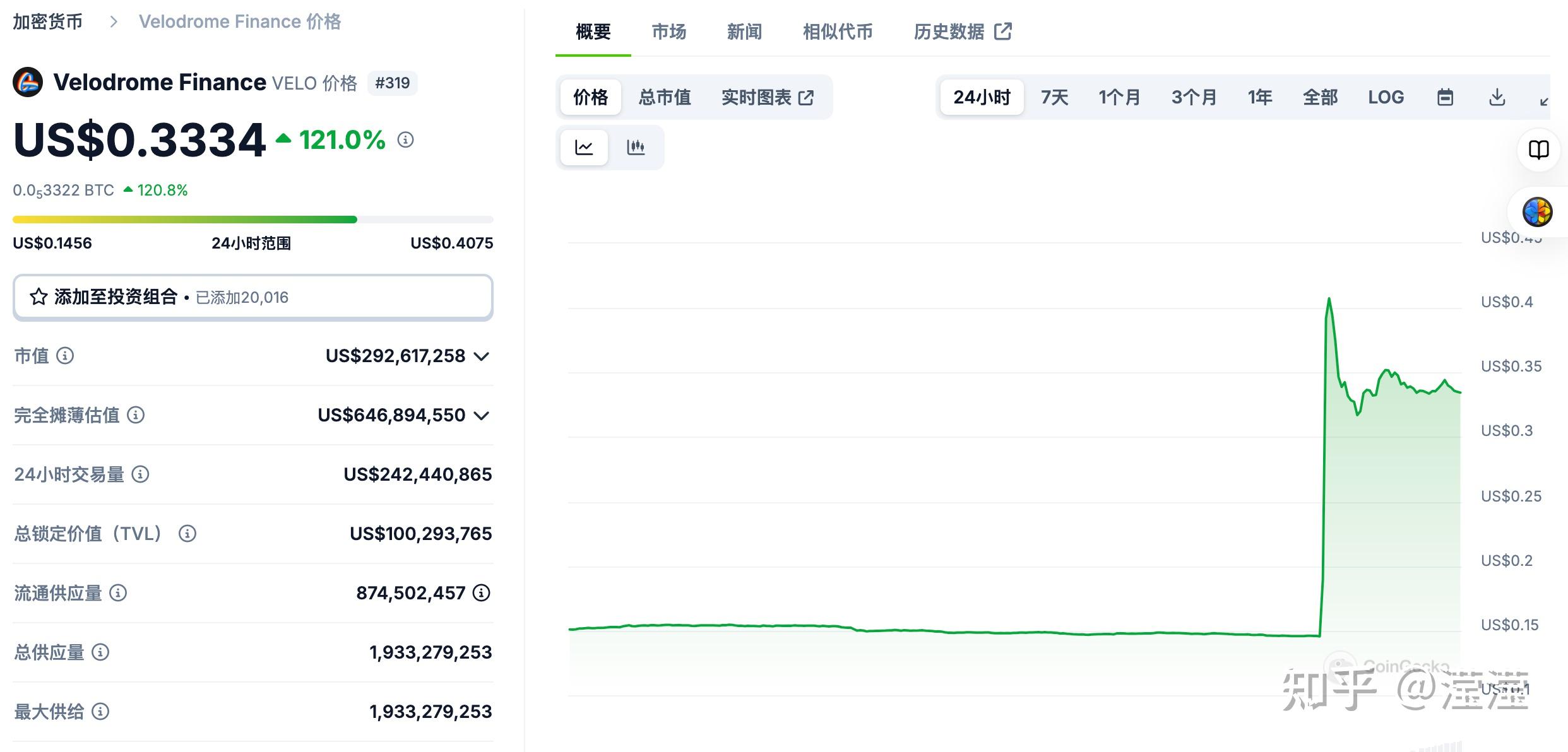Select the 7天 range button
Screen dimensions: 1568x752
point(1053,97)
